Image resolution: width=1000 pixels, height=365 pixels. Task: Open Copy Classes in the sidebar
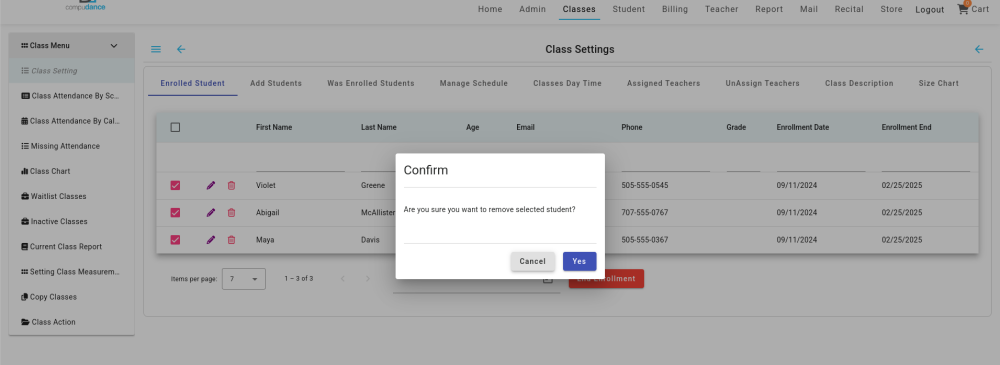pos(71,297)
